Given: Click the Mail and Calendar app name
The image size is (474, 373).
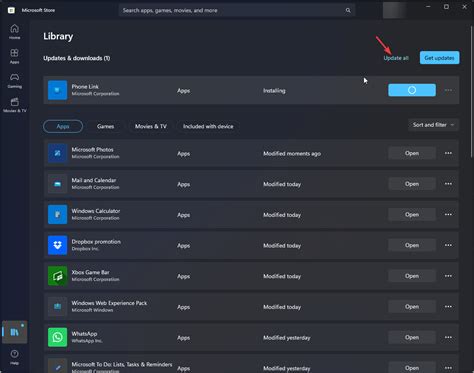Looking at the screenshot, I should pyautogui.click(x=94, y=180).
